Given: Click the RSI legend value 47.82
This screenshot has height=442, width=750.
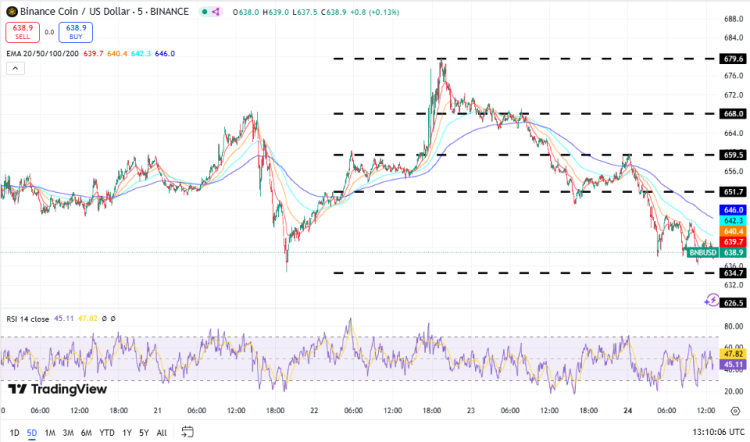Looking at the screenshot, I should point(88,319).
